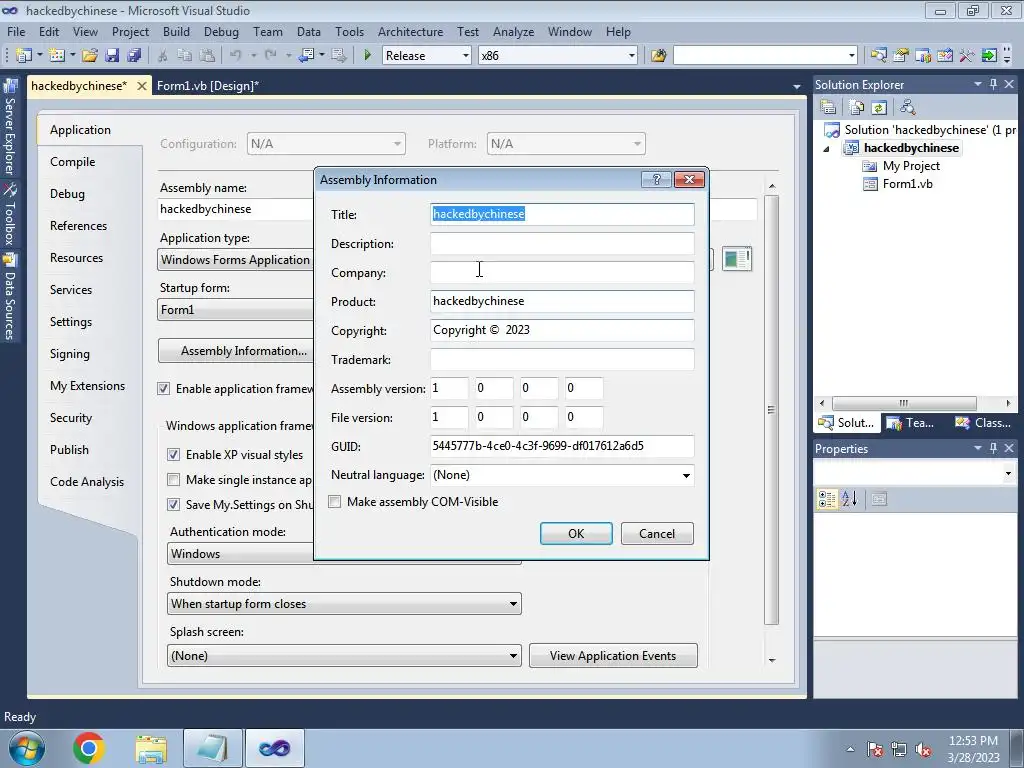The image size is (1024, 768).
Task: Click vertical scrollbar of the Application page
Action: (x=771, y=409)
